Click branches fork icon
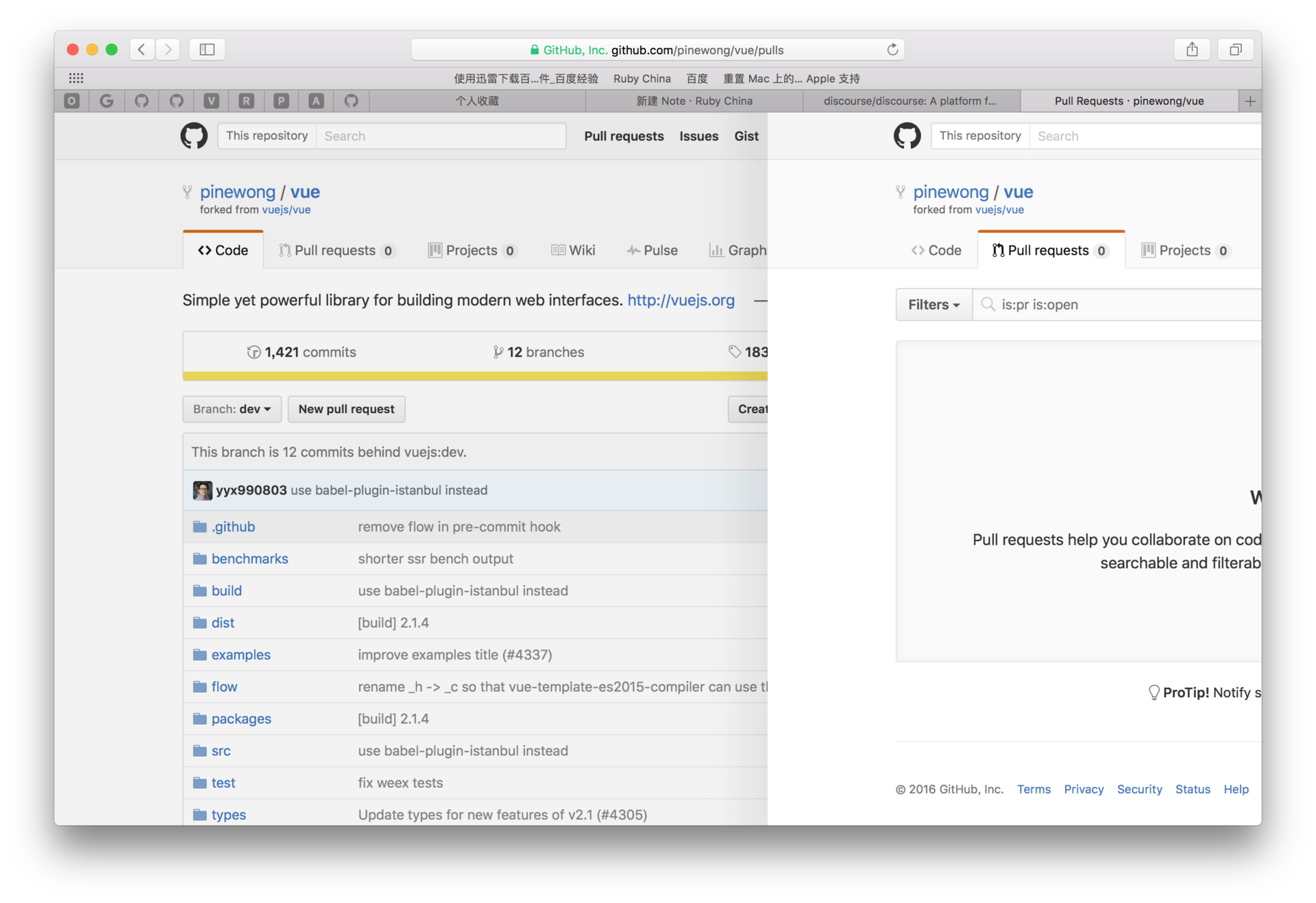The height and width of the screenshot is (903, 1316). [498, 352]
